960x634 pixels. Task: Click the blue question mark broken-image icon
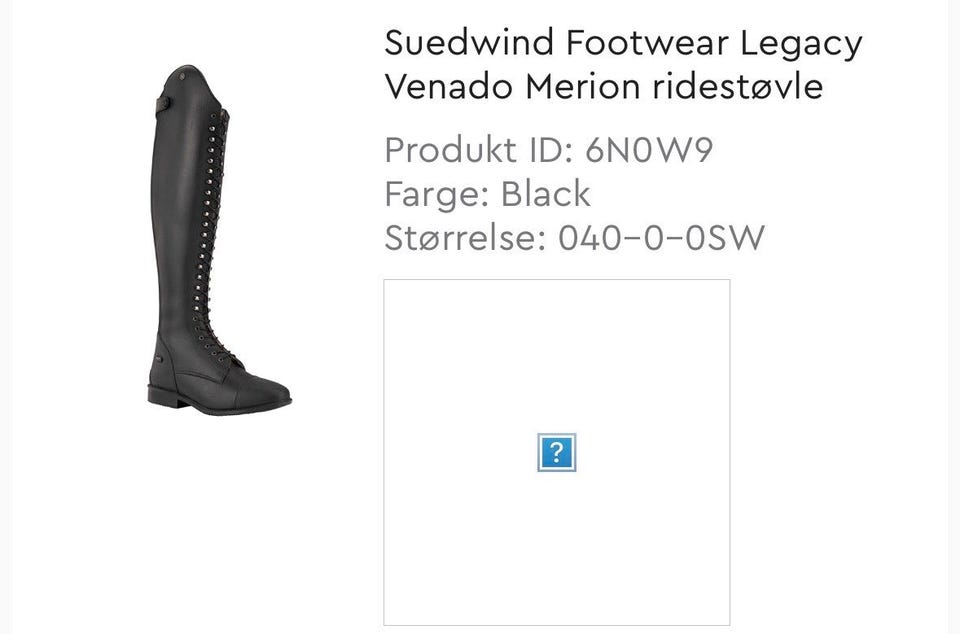tap(557, 453)
